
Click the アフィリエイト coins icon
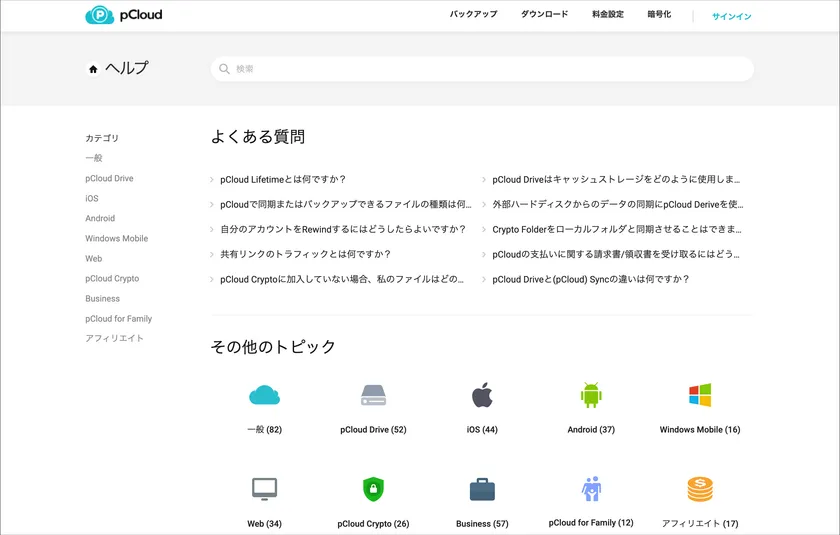[699, 489]
